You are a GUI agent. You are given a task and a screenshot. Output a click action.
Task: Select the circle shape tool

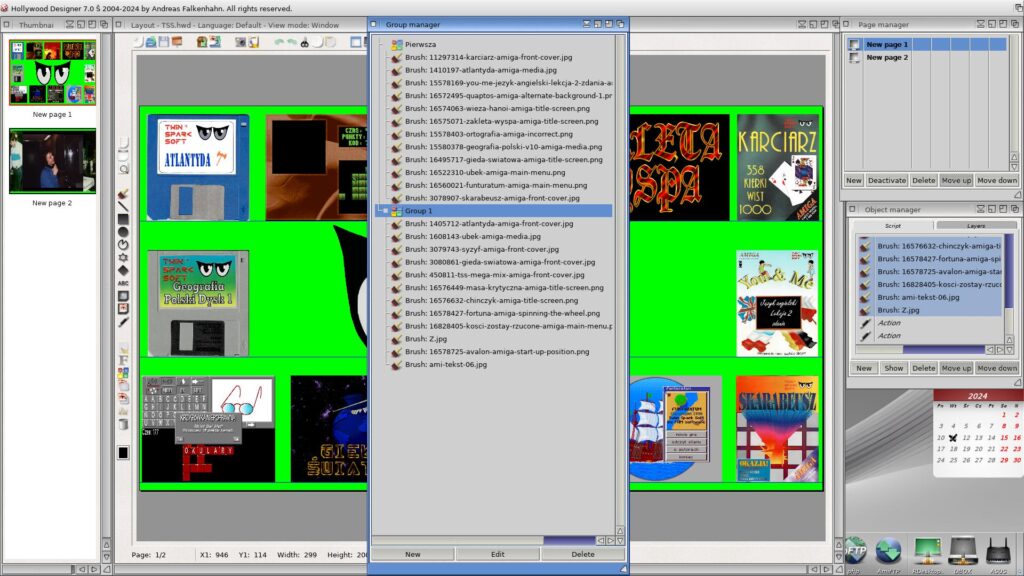coord(123,232)
